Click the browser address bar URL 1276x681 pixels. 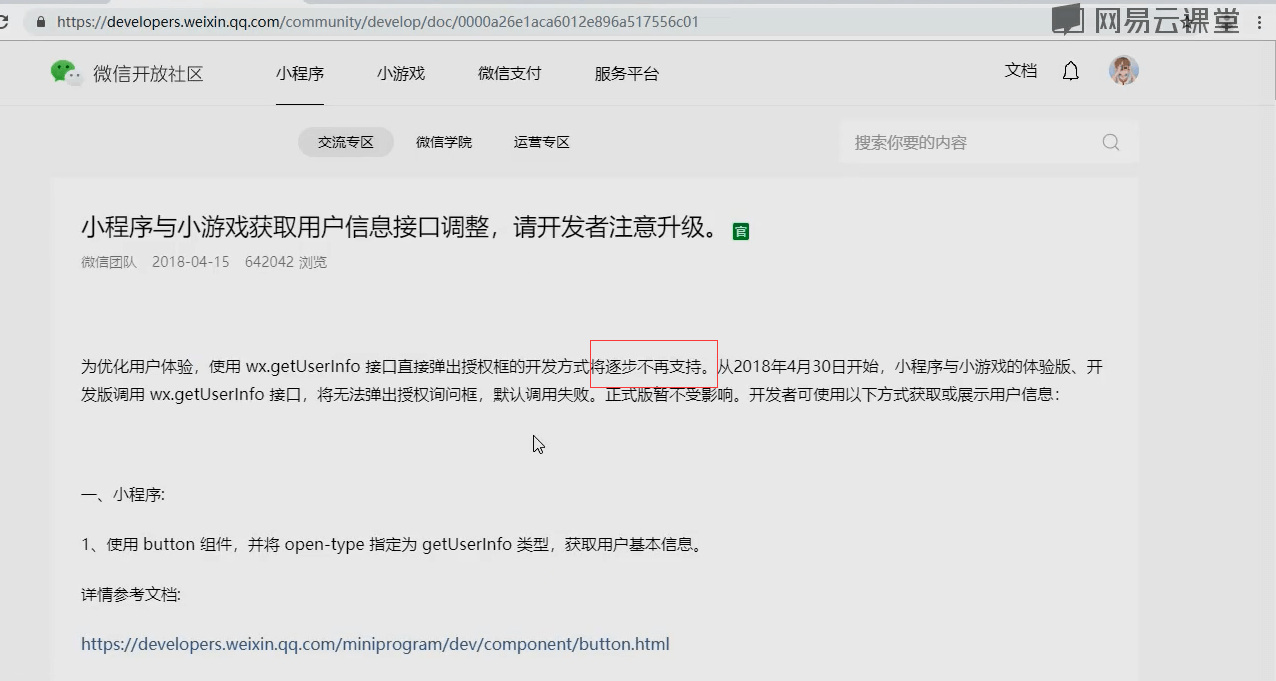(378, 21)
